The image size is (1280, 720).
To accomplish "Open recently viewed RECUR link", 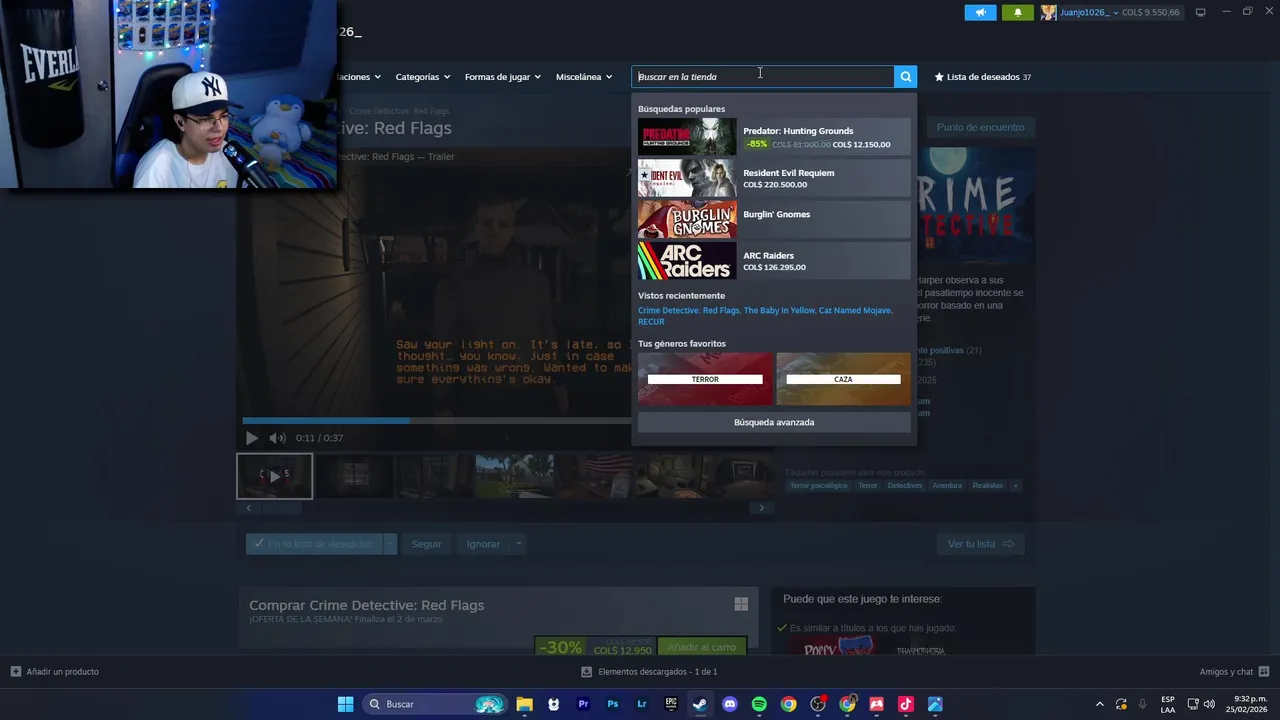I will pos(651,322).
